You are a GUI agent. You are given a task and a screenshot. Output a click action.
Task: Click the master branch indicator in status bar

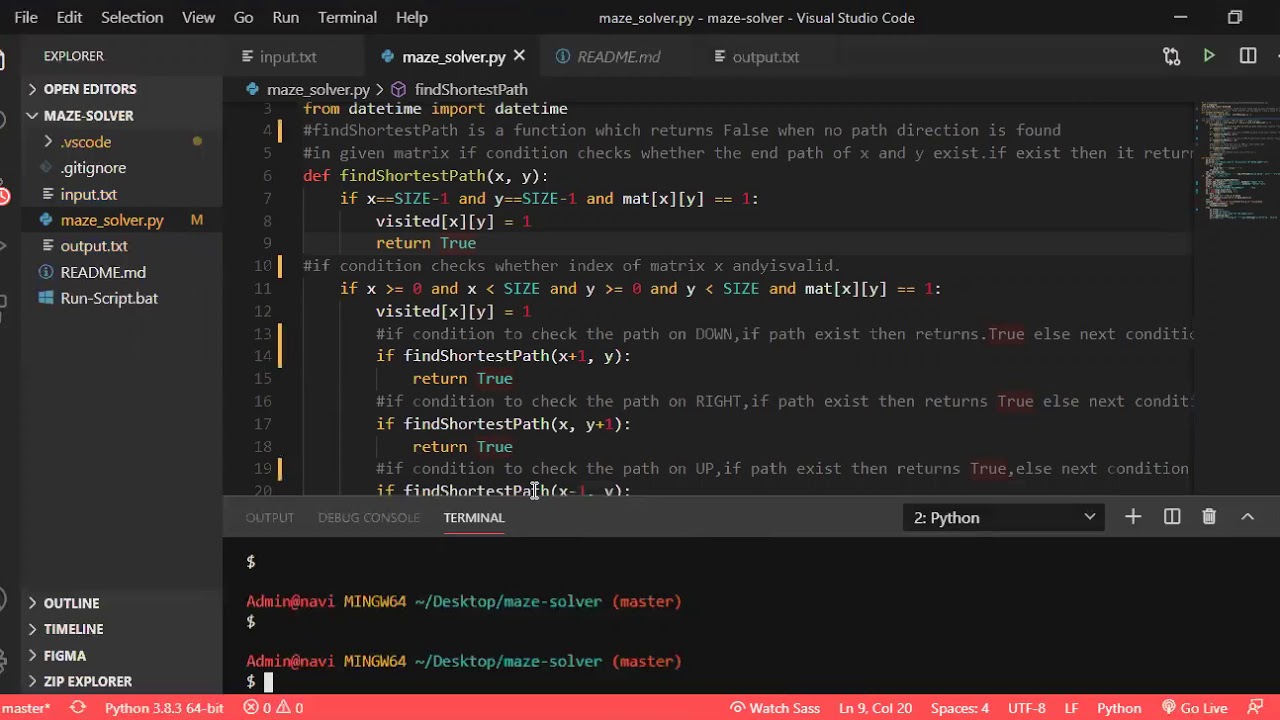(26, 708)
